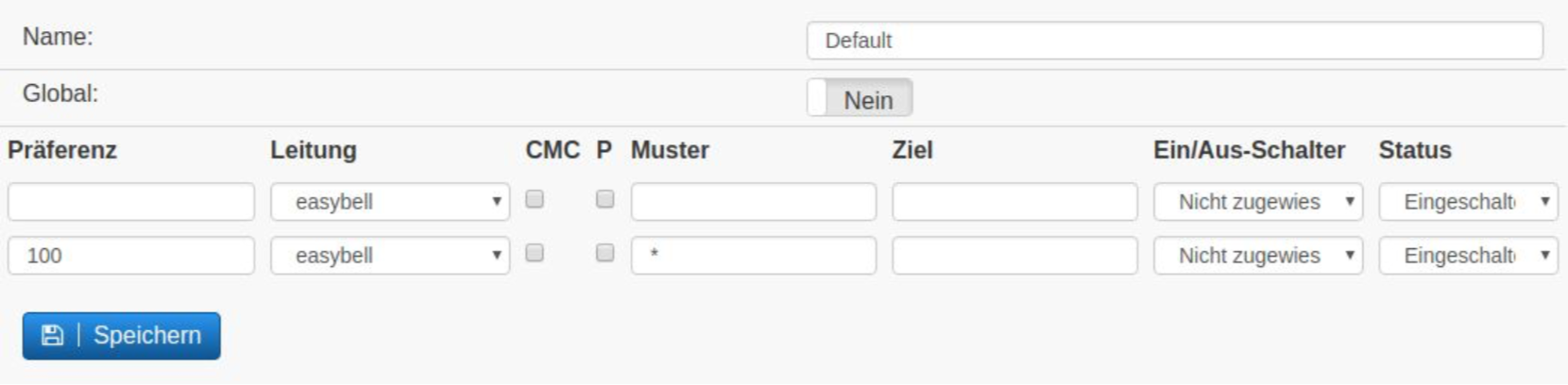This screenshot has width=1568, height=385.
Task: Enable CMC checkbox in the 100 row
Action: pos(535,253)
